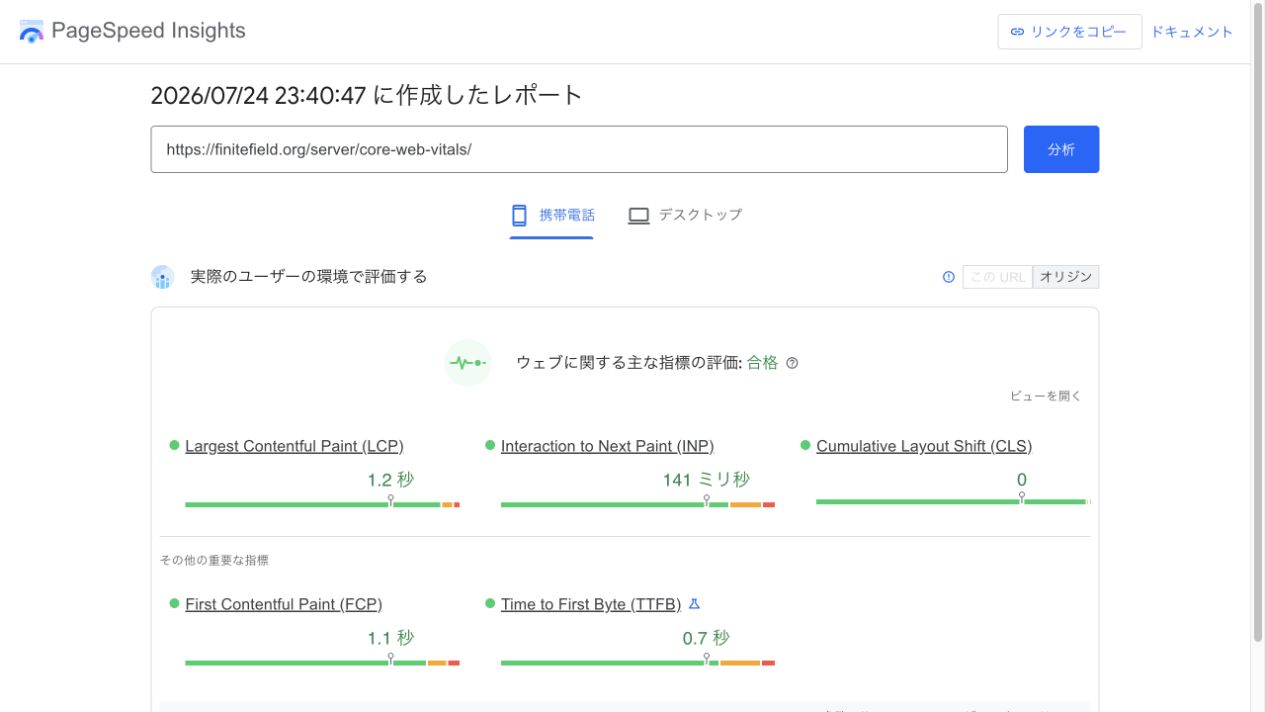The height and width of the screenshot is (712, 1265).
Task: Click the link icon in copy-link button
Action: coord(1017,32)
